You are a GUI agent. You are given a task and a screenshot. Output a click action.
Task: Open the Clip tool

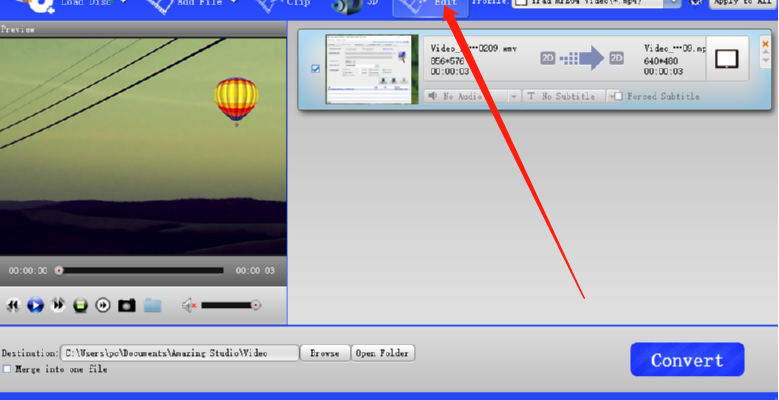tap(283, 5)
